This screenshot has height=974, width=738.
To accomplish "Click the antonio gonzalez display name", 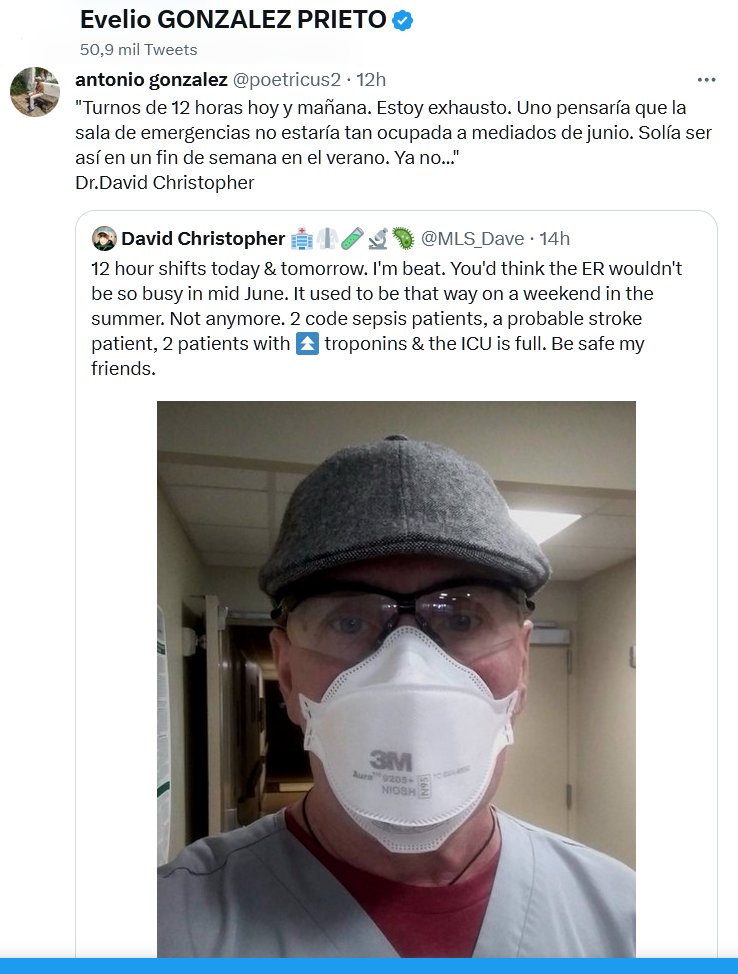I will pyautogui.click(x=151, y=80).
